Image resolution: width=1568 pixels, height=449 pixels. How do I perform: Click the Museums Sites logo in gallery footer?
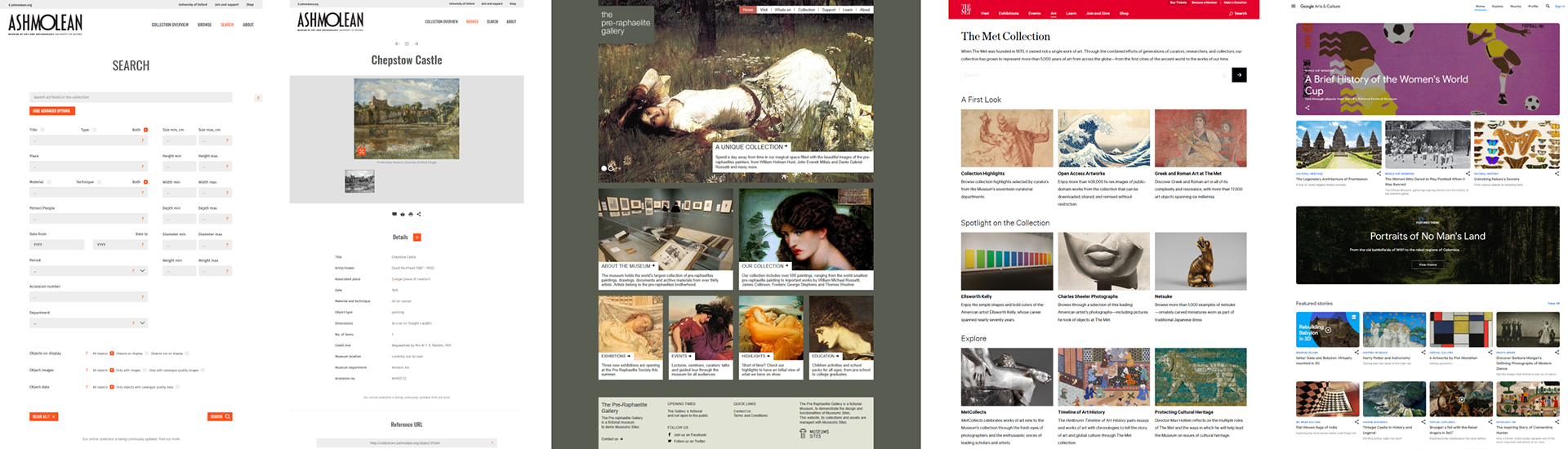[x=814, y=434]
